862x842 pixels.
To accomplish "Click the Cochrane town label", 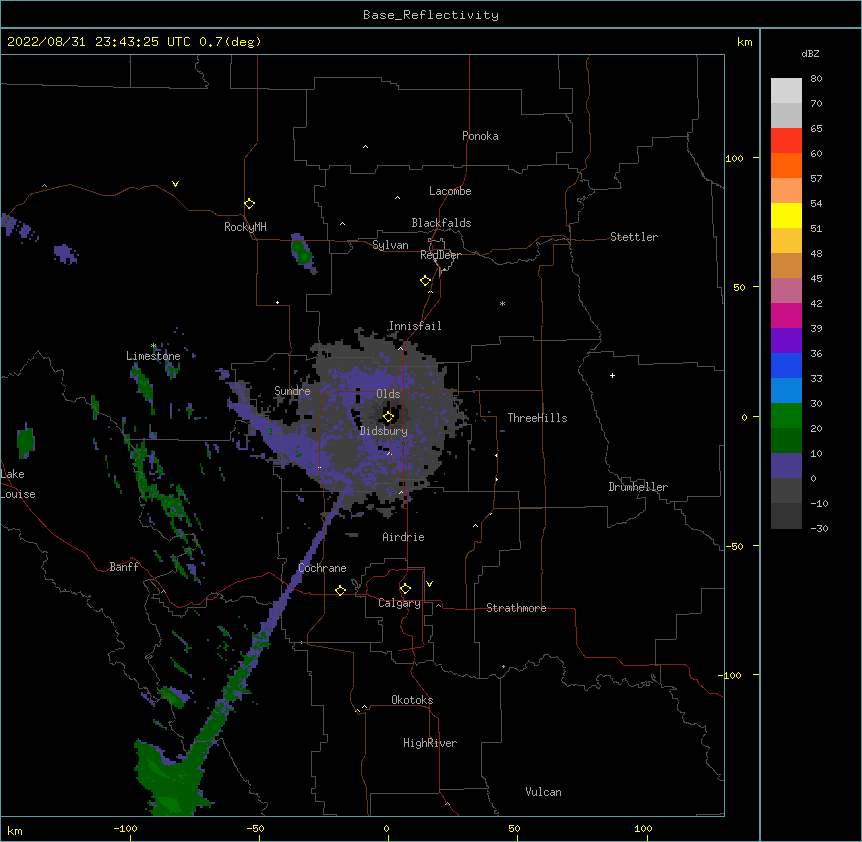I will 322,568.
